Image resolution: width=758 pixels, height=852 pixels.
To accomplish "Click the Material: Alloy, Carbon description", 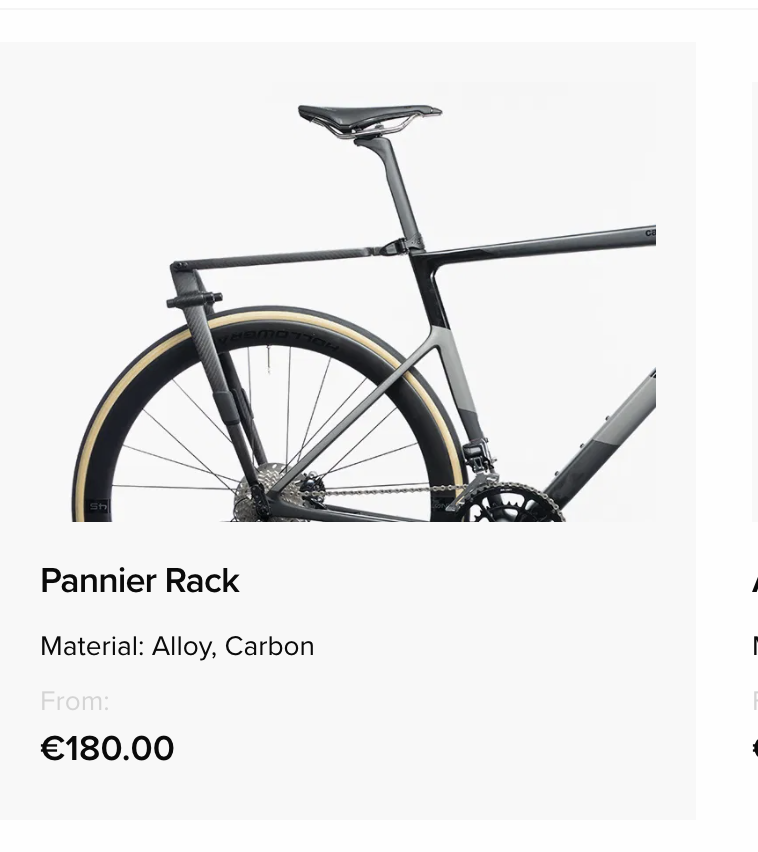I will coord(177,646).
